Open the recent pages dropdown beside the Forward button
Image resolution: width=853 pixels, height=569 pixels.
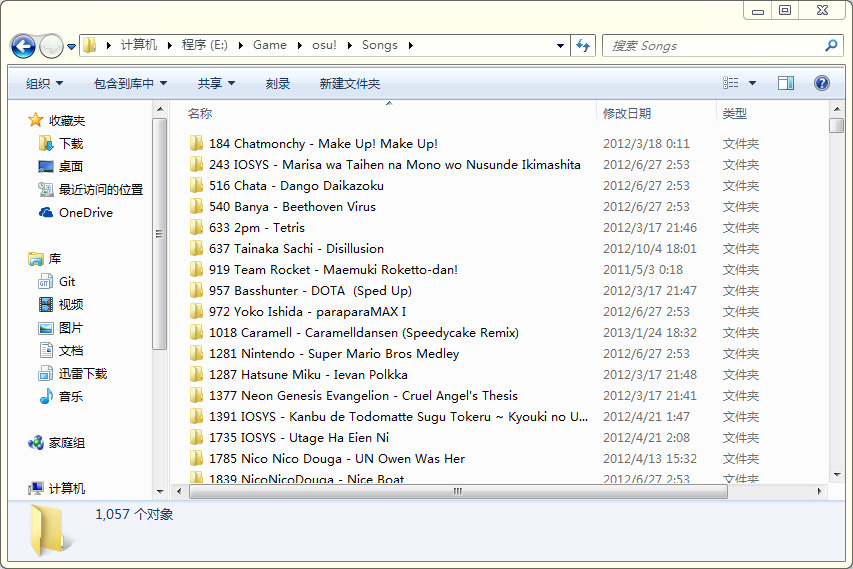(71, 47)
